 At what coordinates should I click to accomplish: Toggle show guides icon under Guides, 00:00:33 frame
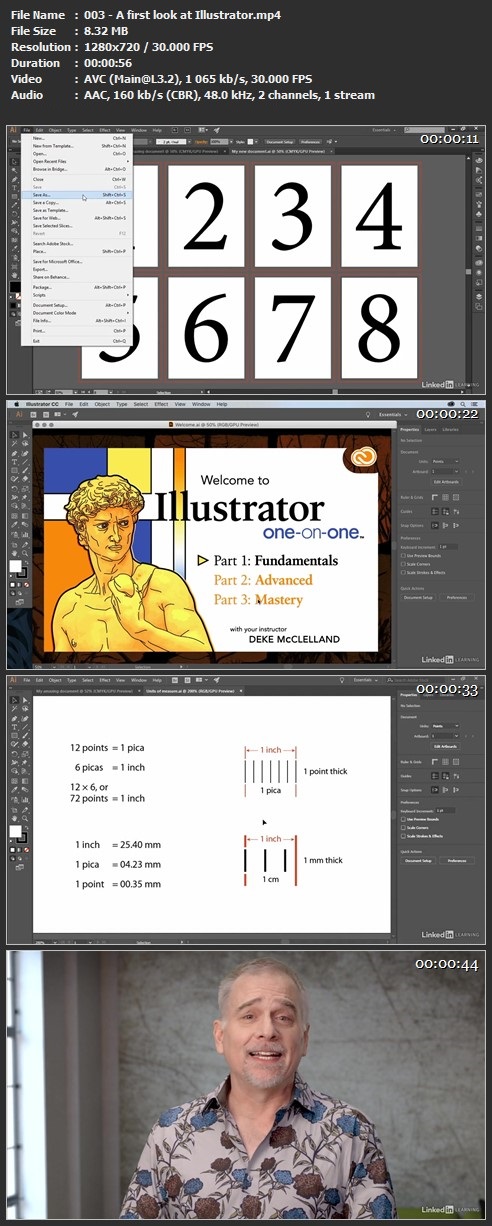tap(435, 776)
